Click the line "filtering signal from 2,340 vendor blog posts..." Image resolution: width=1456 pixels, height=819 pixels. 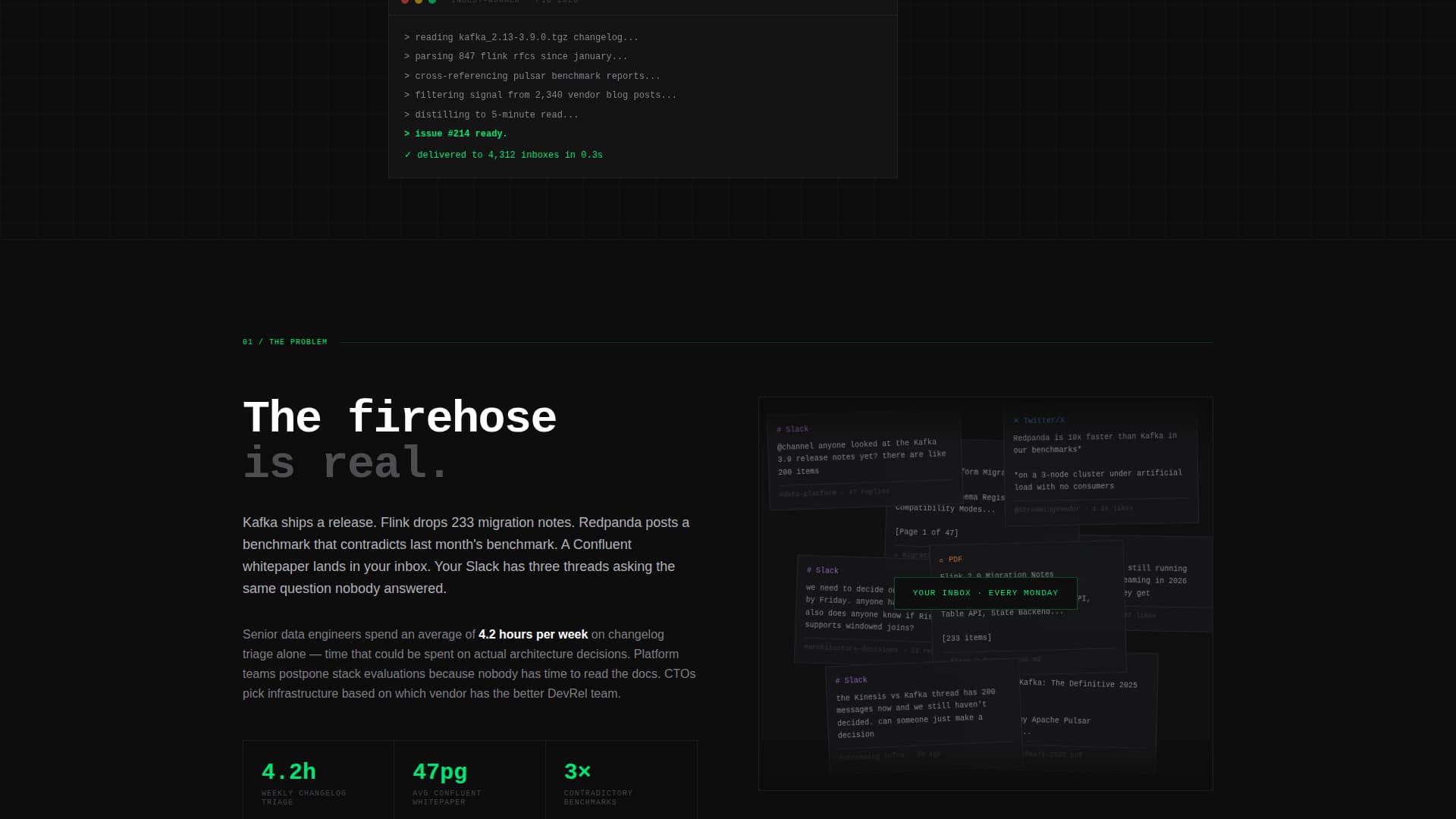[540, 95]
